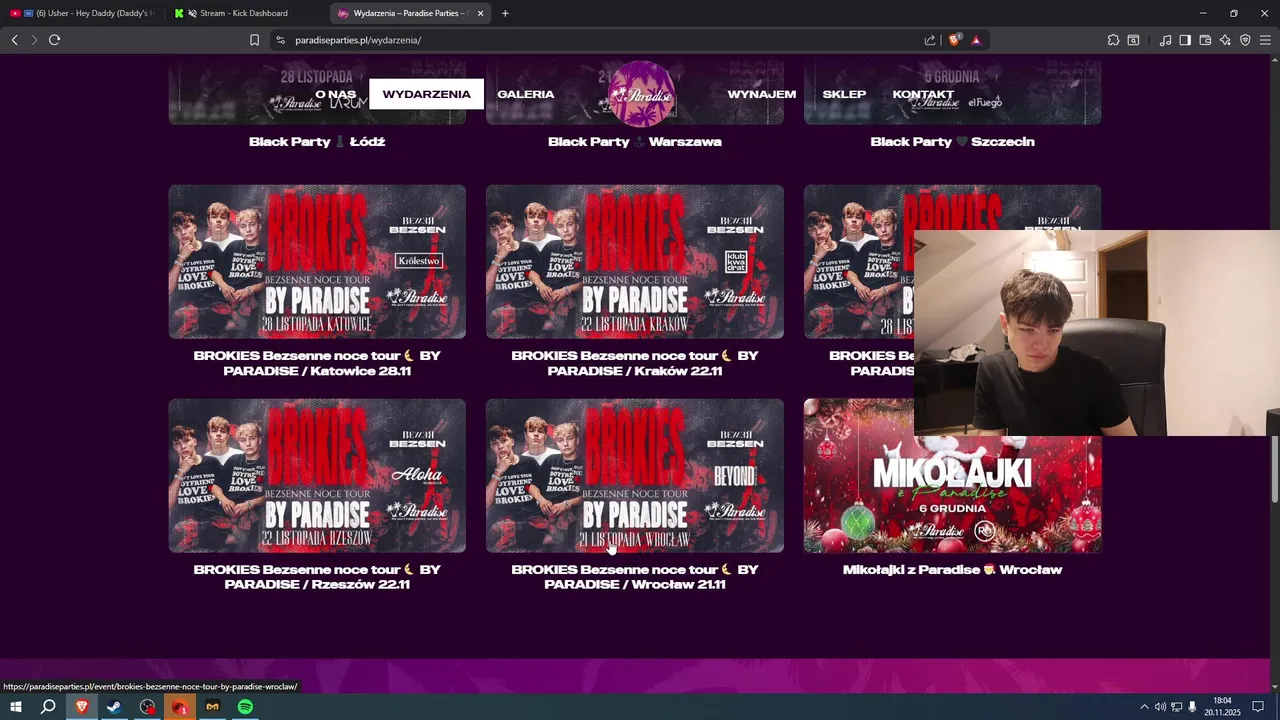
Task: Click the BROKIES Rzeszów Aloha poster
Action: pos(317,476)
